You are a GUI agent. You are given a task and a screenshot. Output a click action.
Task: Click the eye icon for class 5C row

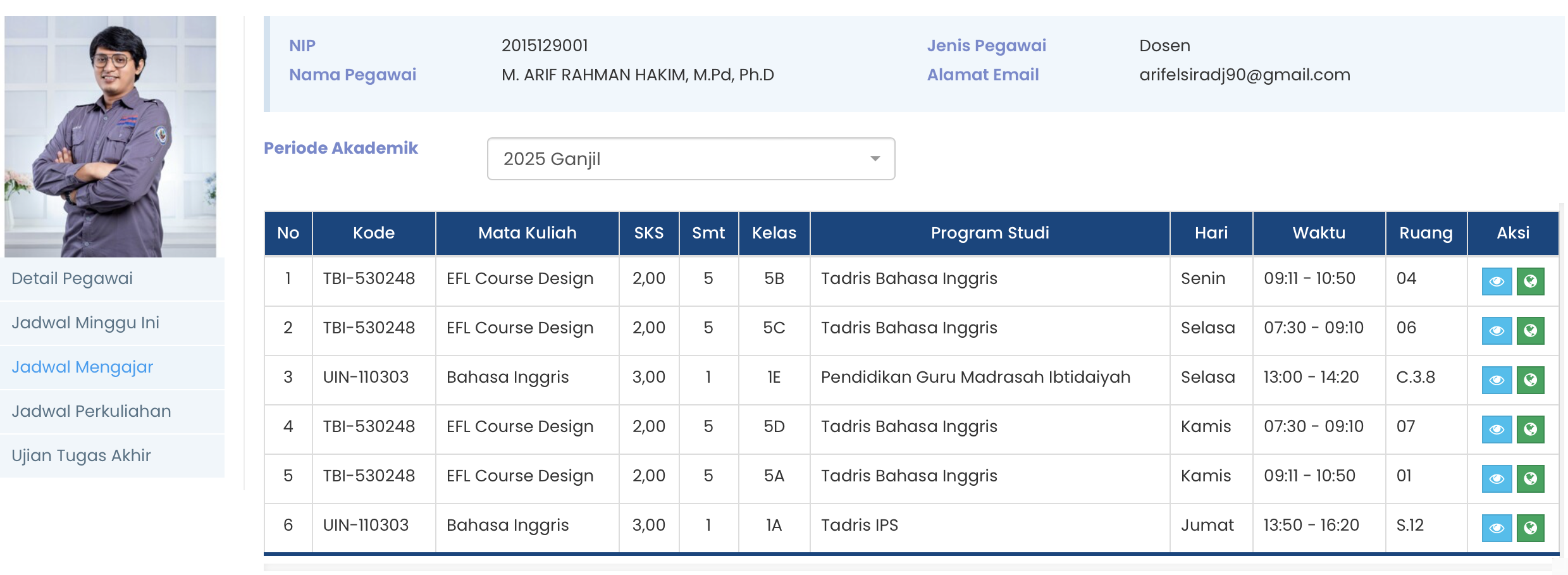[1496, 331]
